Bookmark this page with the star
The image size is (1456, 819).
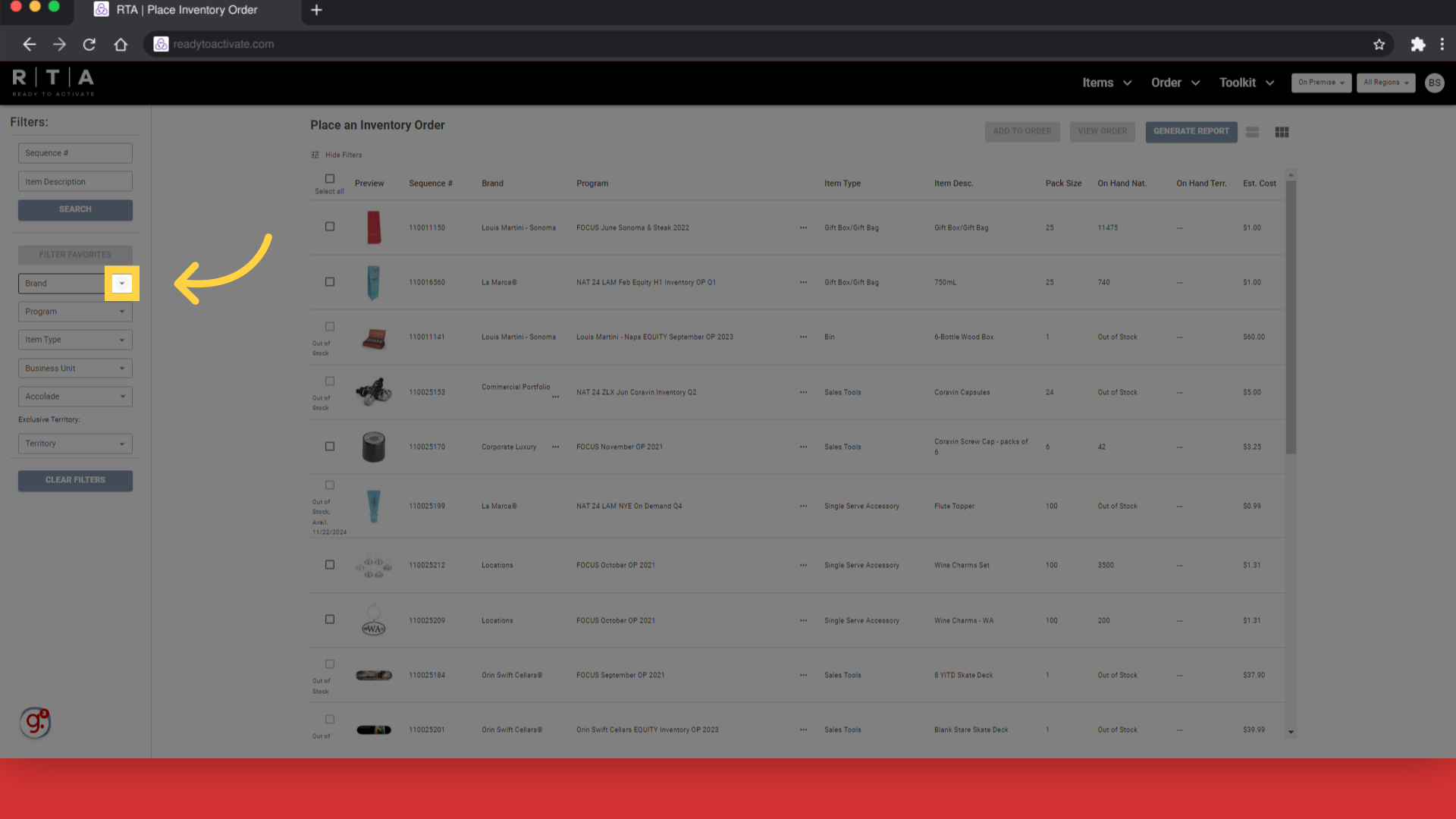(1379, 44)
